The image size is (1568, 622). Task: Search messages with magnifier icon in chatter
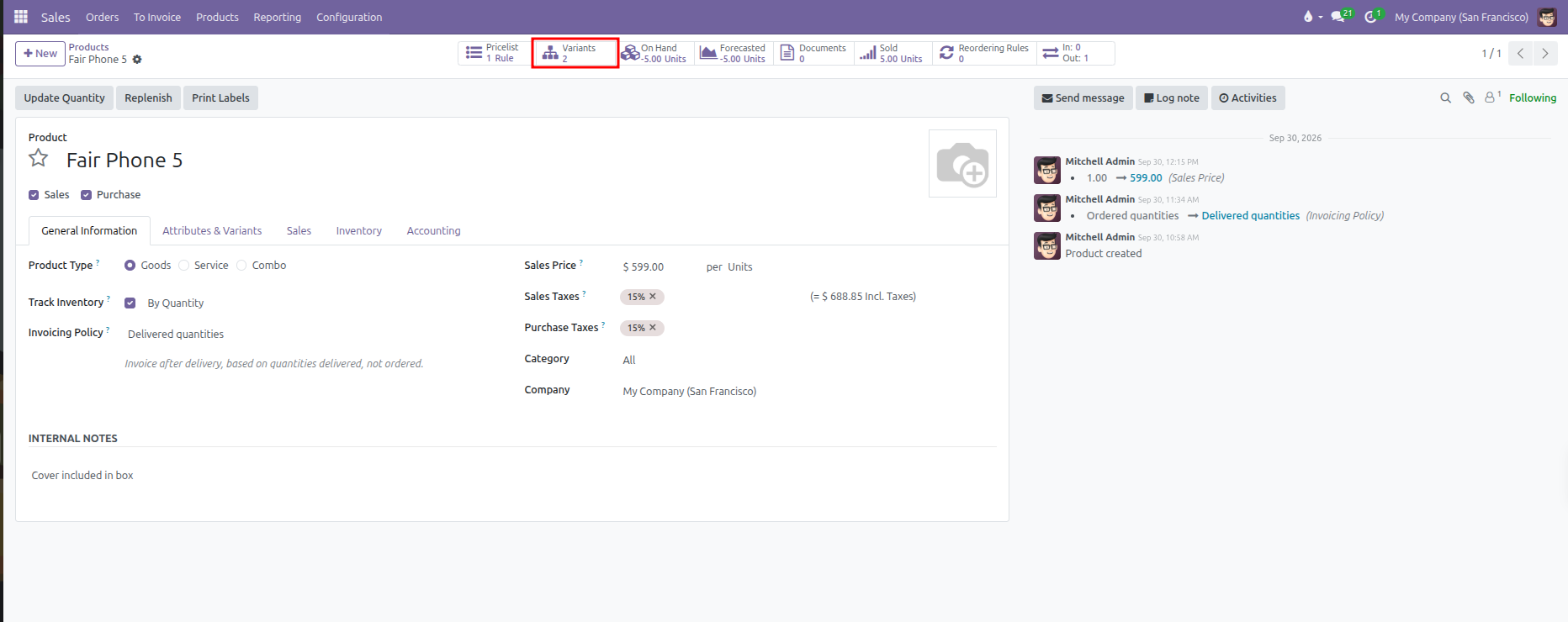(1445, 98)
